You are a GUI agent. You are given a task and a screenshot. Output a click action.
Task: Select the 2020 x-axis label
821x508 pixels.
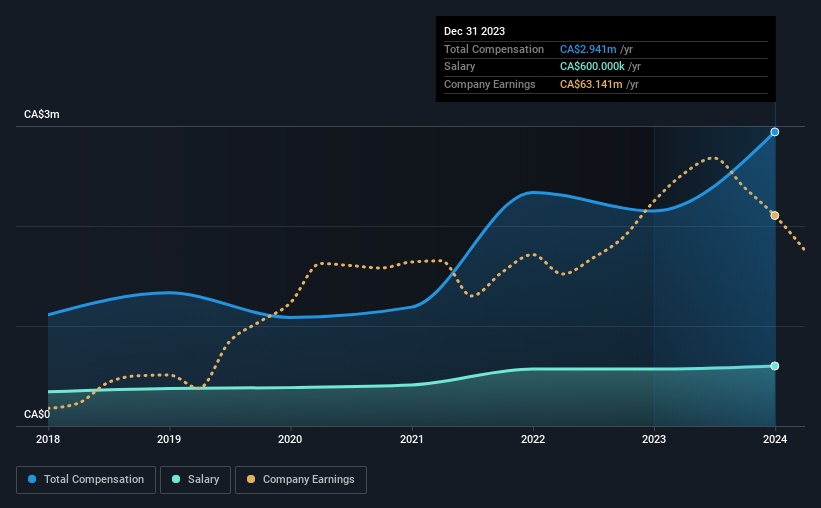(x=290, y=439)
